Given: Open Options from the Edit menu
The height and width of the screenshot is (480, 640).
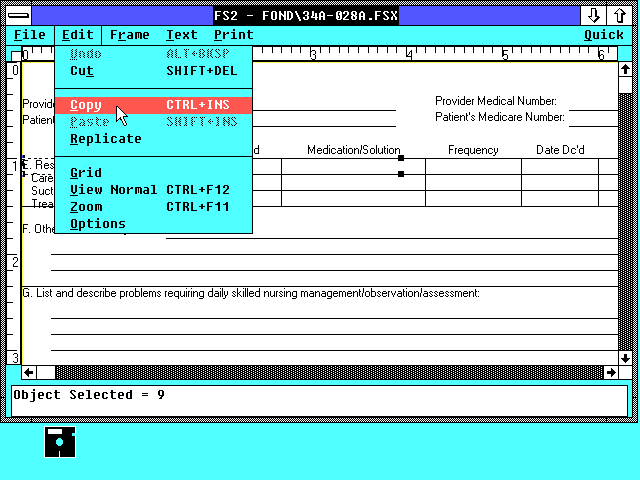Looking at the screenshot, I should click(153, 224).
